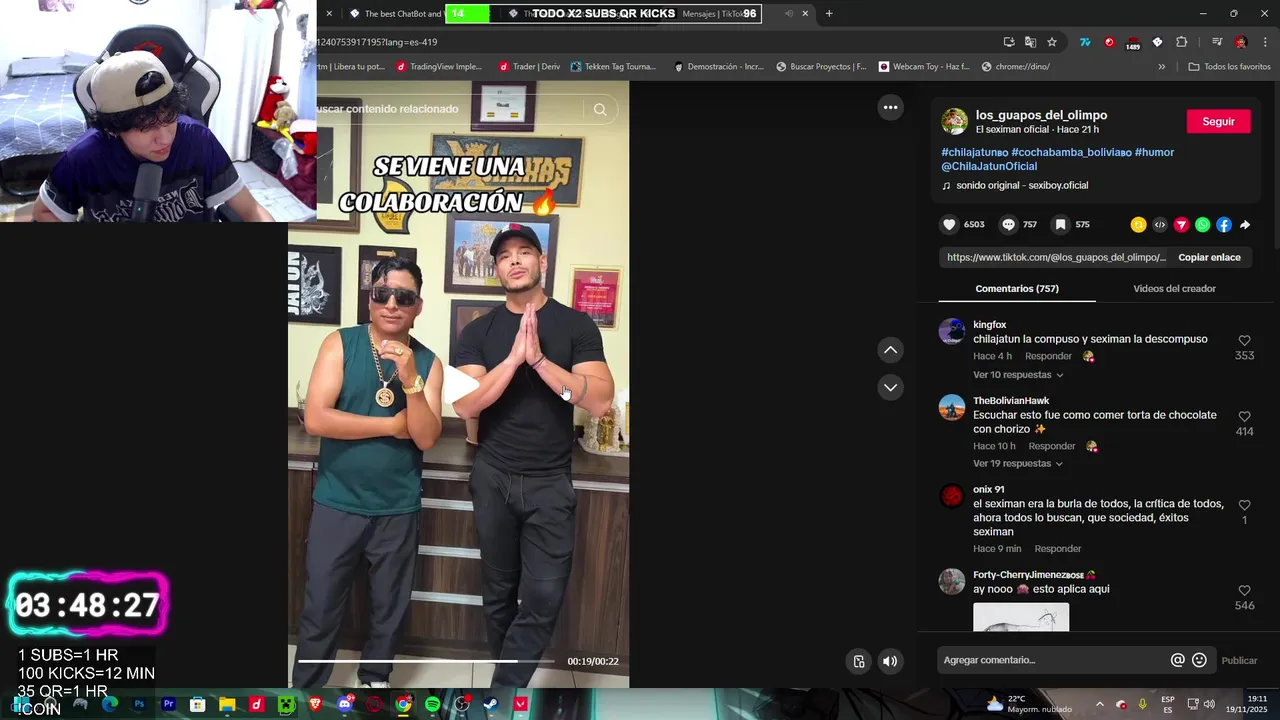Bookmark page with star icon in address bar
This screenshot has height=720, width=1280.
coord(1052,42)
